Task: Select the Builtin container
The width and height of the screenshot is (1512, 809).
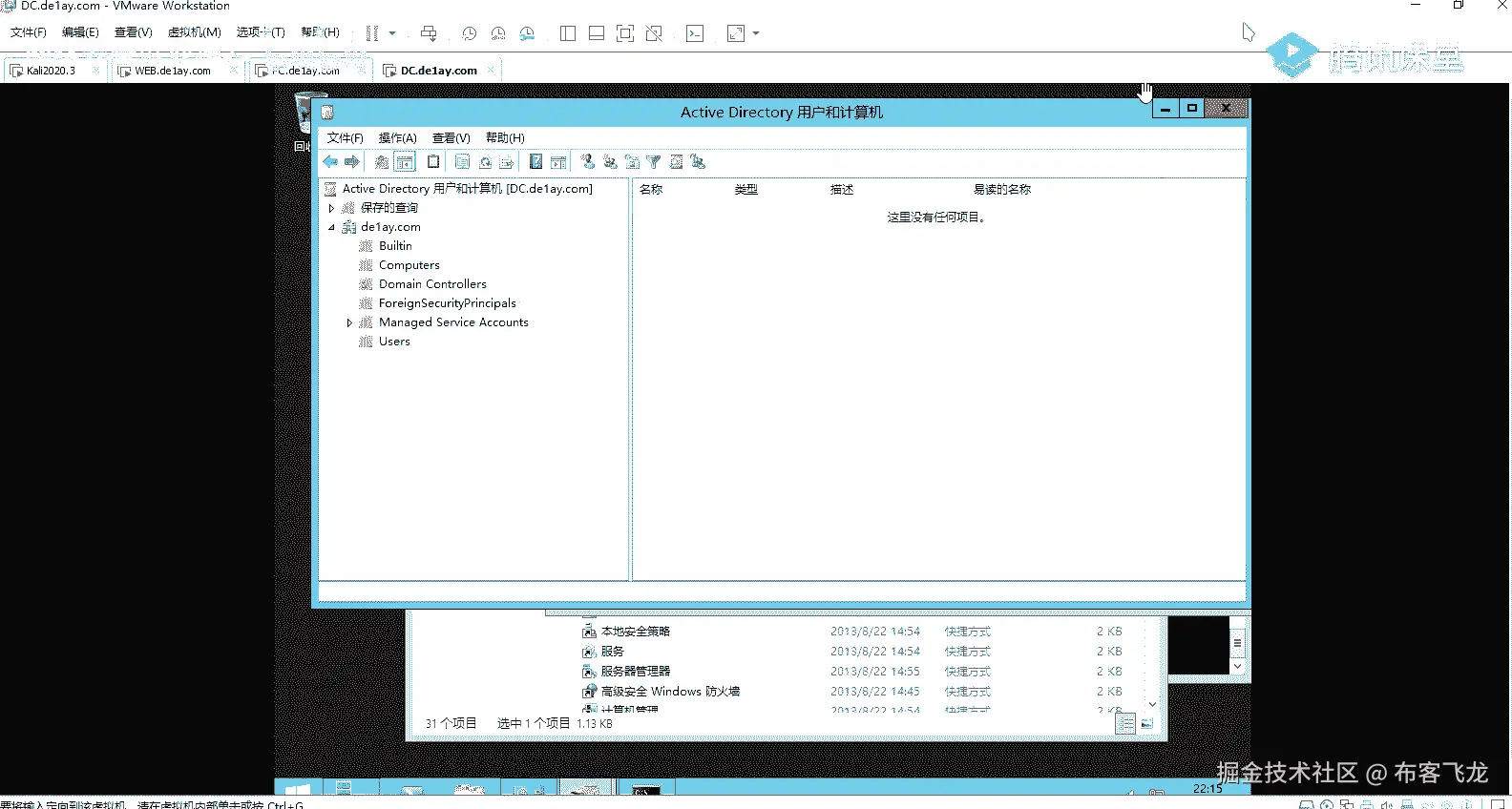Action: [395, 246]
